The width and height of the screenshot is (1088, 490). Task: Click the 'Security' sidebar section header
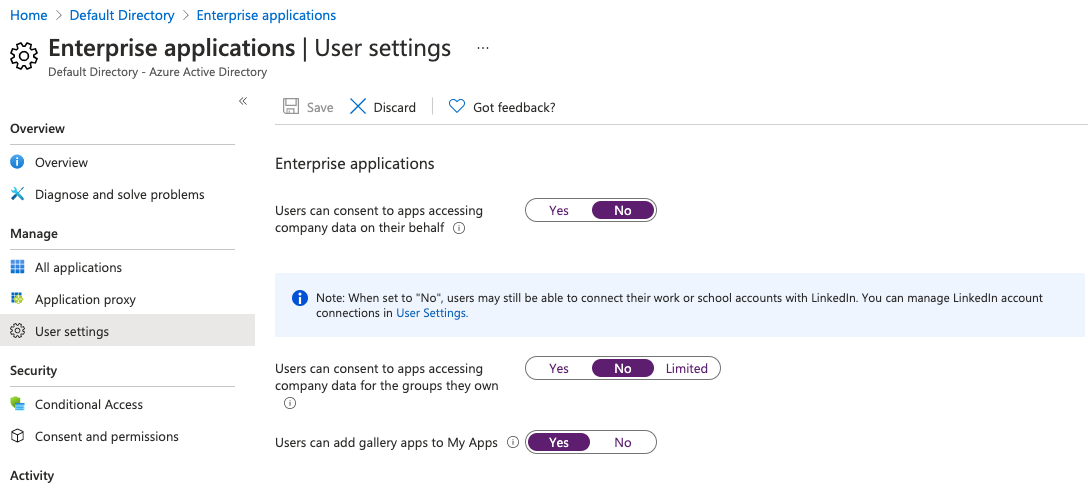tap(33, 370)
